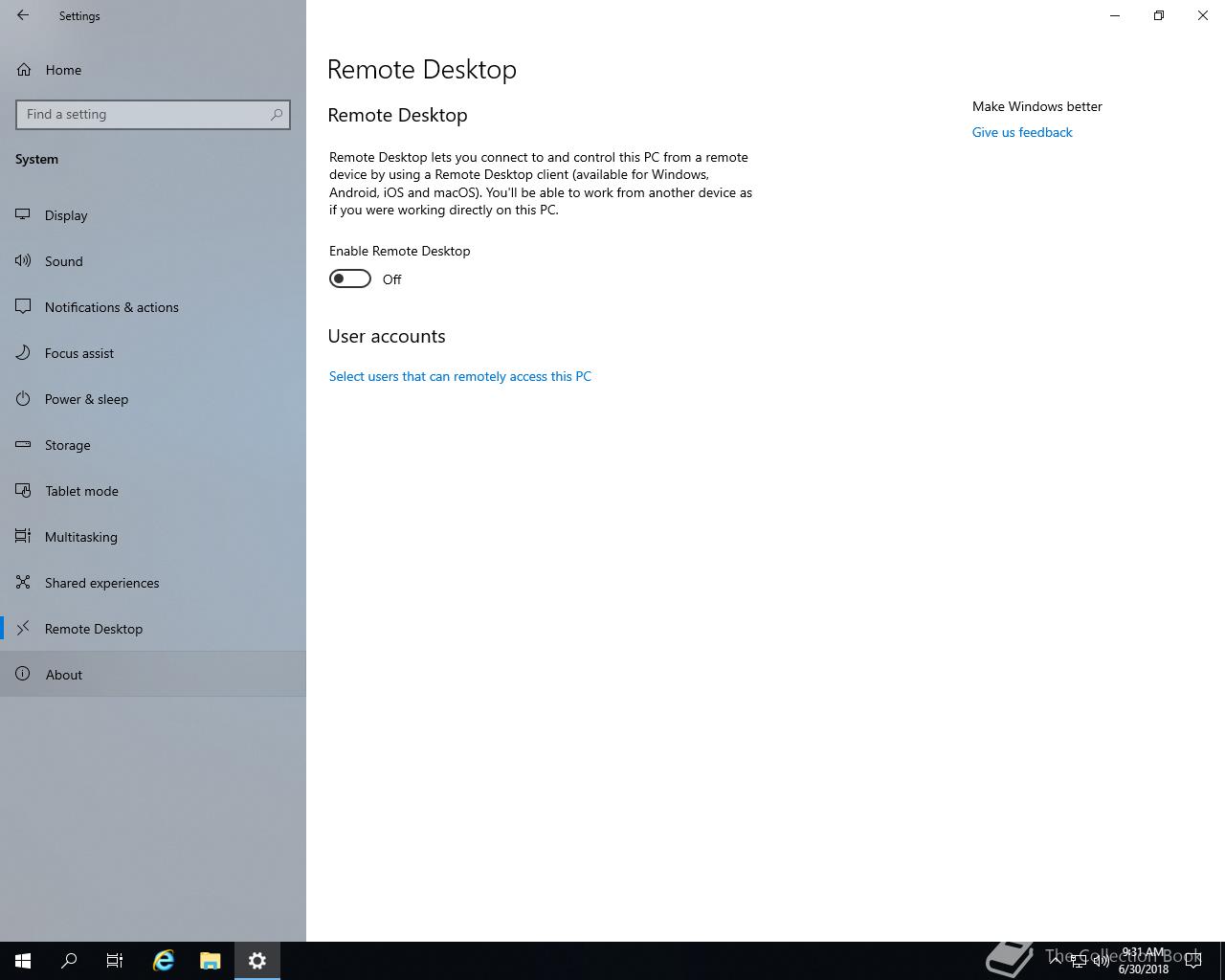This screenshot has width=1225, height=980.
Task: Select users that can remotely access this PC
Action: [x=460, y=376]
